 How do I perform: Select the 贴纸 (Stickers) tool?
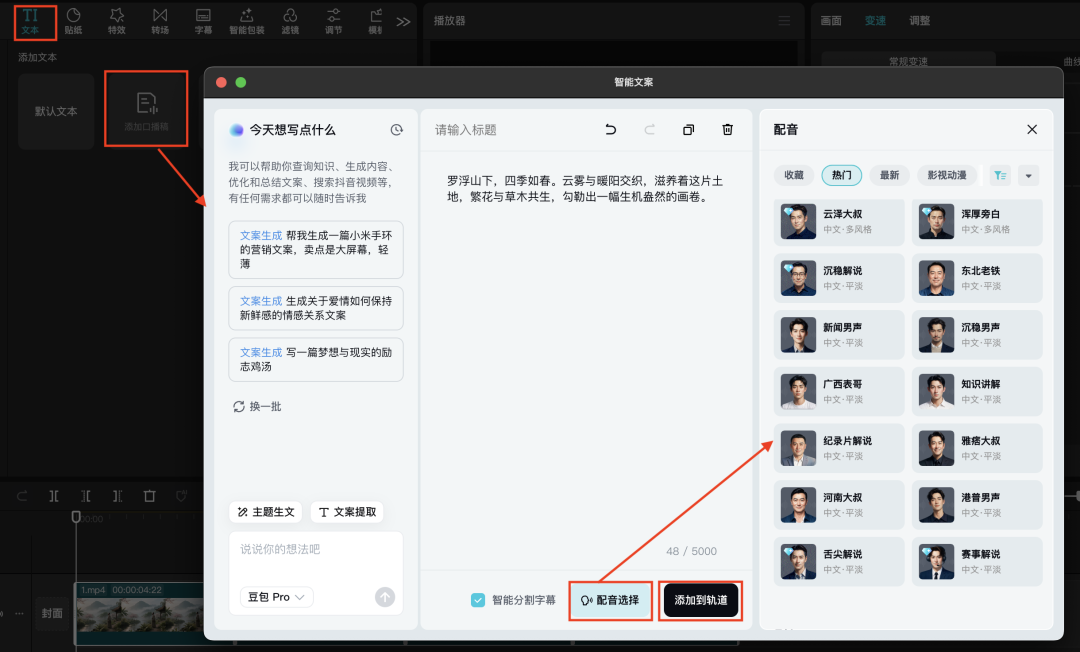click(74, 20)
